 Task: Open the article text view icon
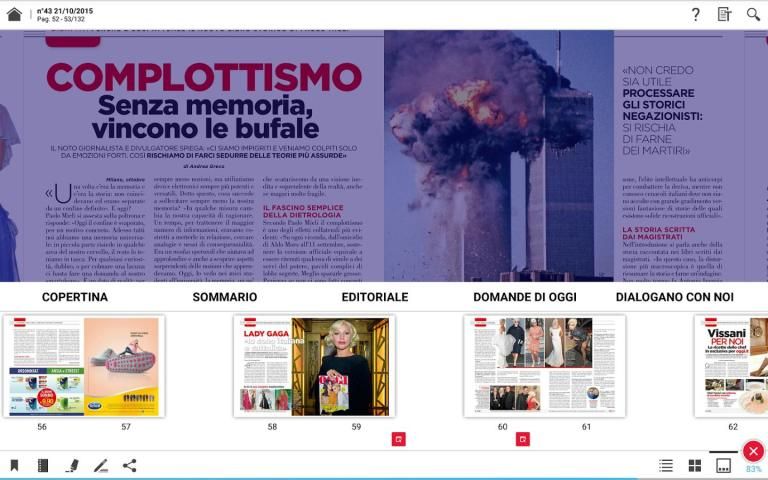click(x=725, y=14)
